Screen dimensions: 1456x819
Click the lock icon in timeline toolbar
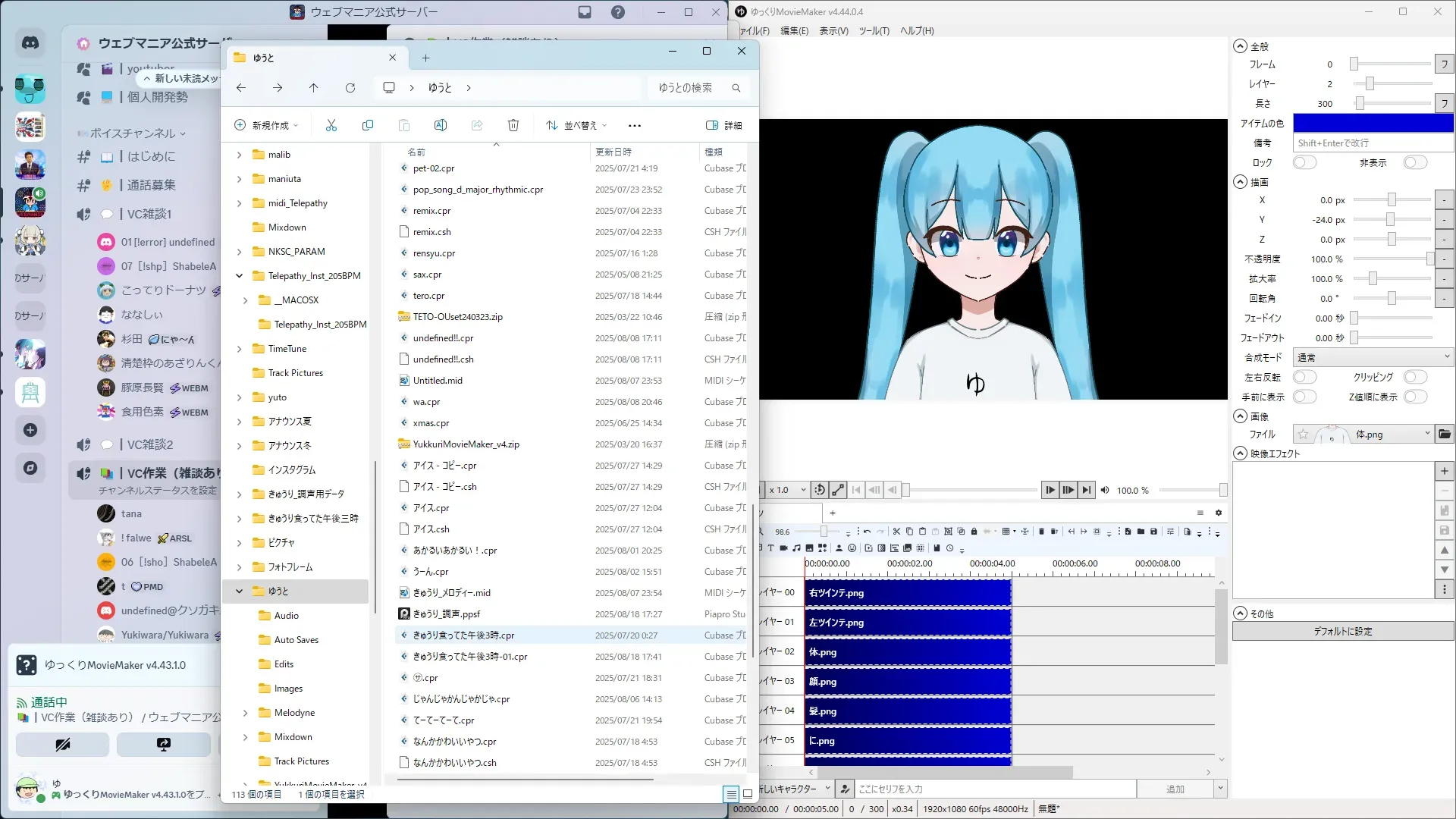tap(974, 532)
